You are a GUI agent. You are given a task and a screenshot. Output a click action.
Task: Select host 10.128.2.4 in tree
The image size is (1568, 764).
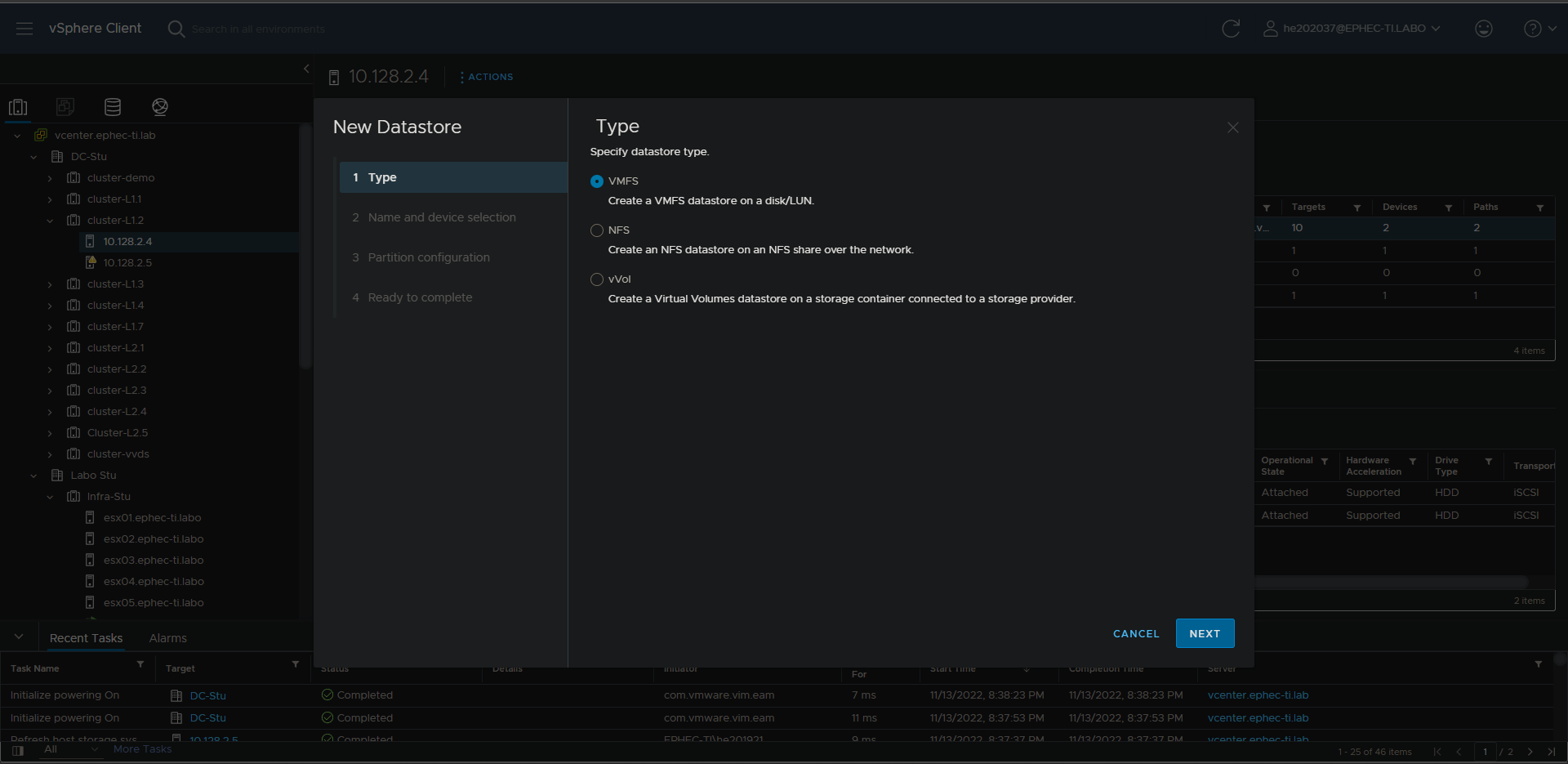tap(127, 242)
